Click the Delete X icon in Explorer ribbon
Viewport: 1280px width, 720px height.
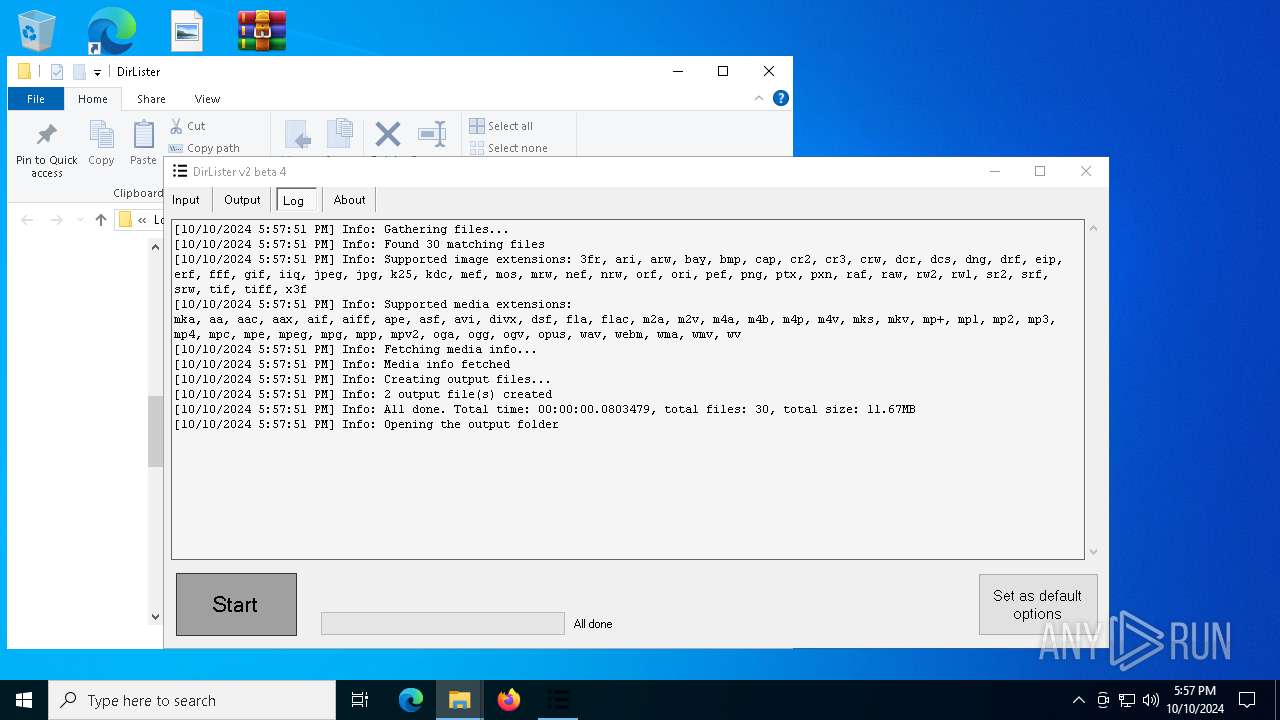pos(388,134)
